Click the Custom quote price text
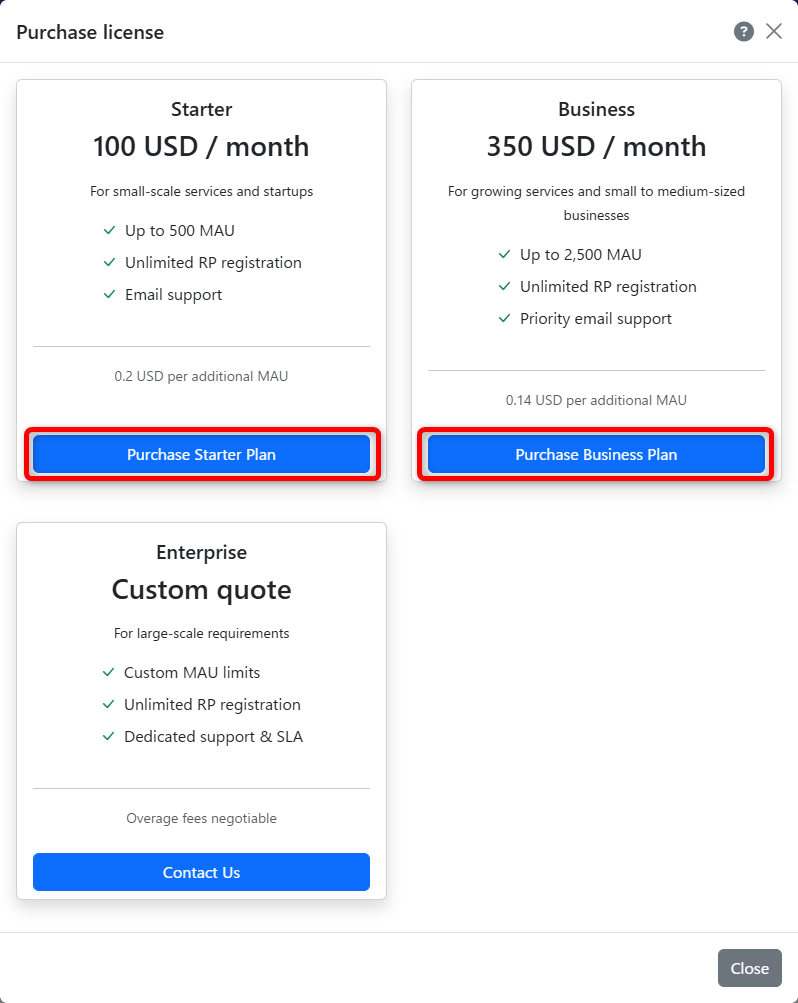This screenshot has width=798, height=1003. (x=201, y=590)
